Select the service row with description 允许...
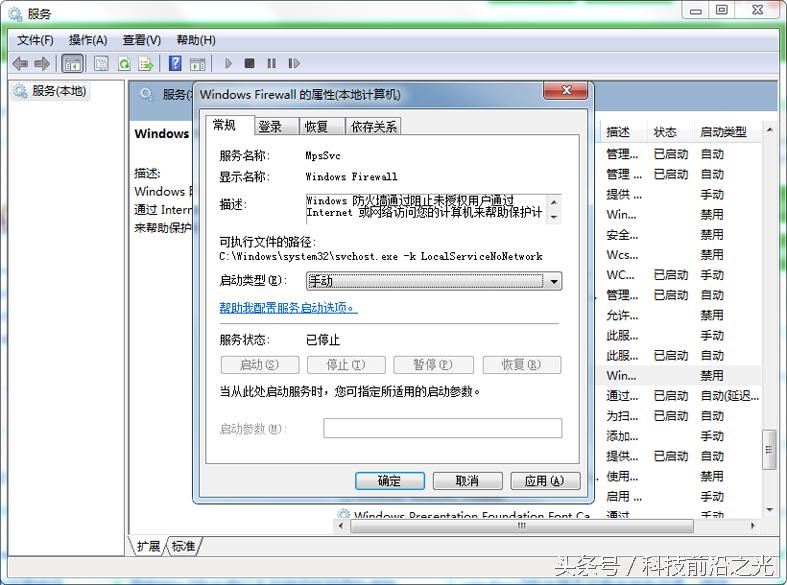787x585 pixels. click(x=681, y=315)
